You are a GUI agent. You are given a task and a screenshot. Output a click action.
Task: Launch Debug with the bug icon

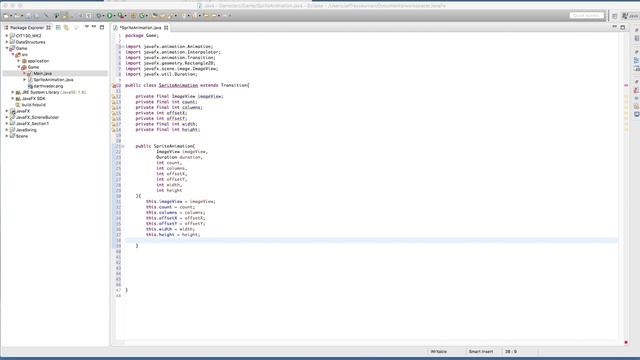point(98,16)
